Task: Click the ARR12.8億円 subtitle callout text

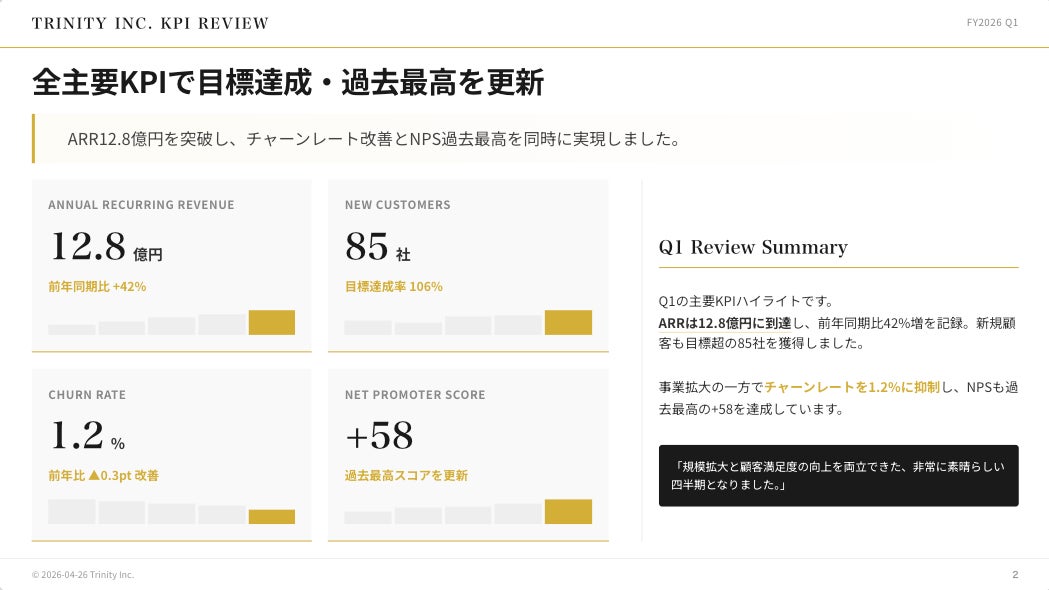Action: (374, 139)
